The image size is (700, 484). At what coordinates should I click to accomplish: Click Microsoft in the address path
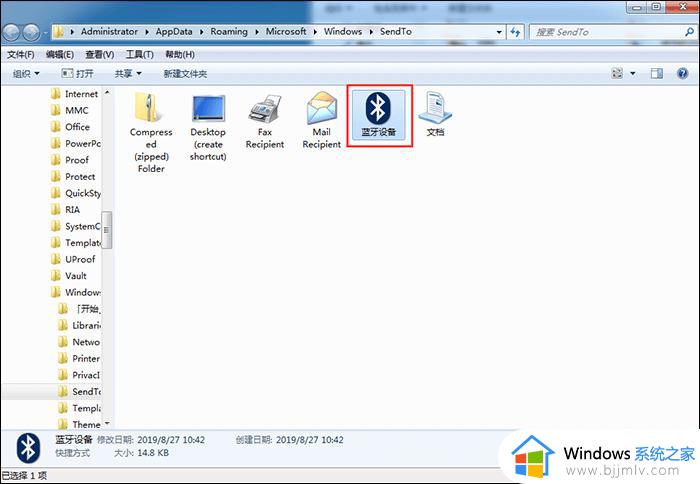286,32
